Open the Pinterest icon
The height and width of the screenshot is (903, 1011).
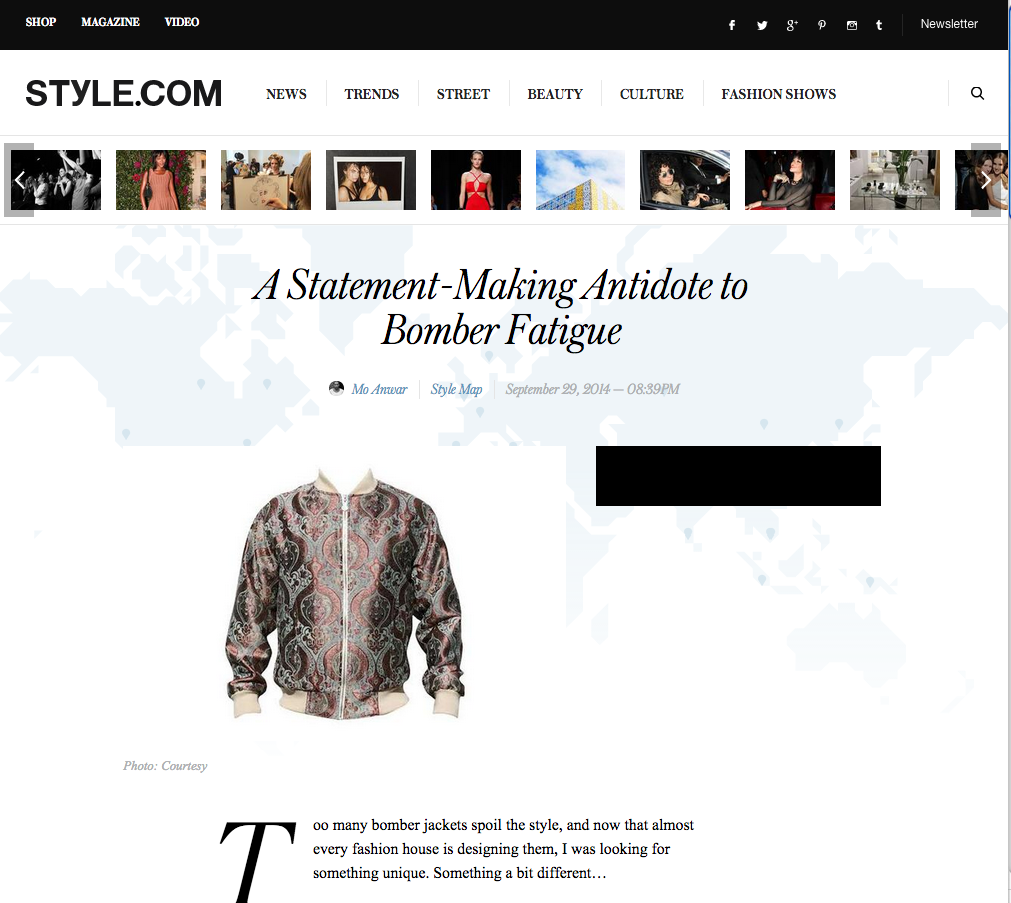tap(821, 25)
